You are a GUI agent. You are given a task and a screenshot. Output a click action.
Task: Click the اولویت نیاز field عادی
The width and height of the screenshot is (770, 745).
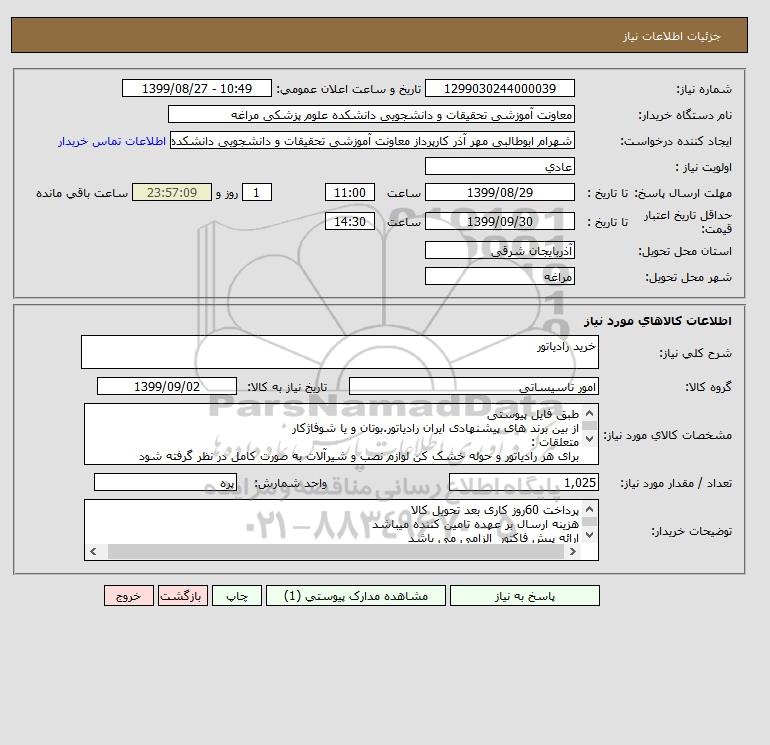pyautogui.click(x=500, y=166)
